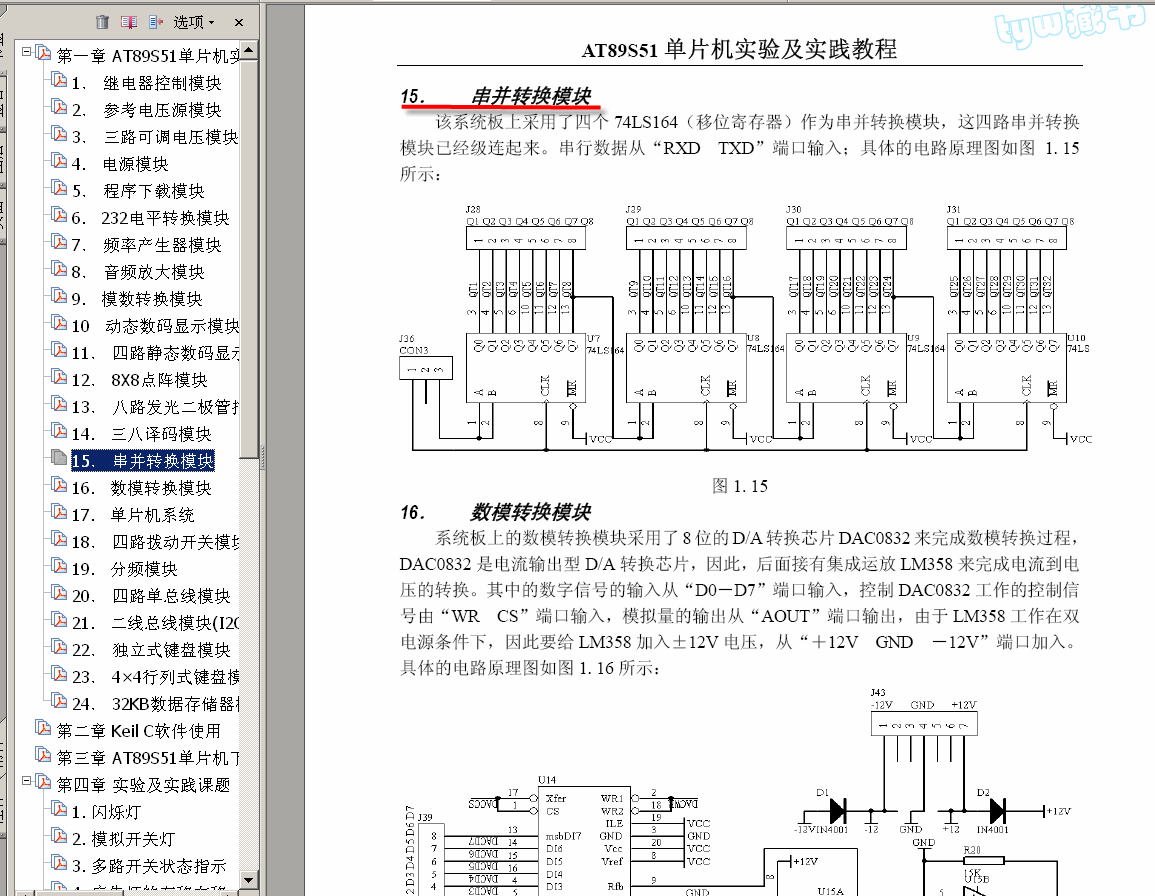
Task: Open the 3. 多路开关状态指示 bookmark
Action: 149,866
